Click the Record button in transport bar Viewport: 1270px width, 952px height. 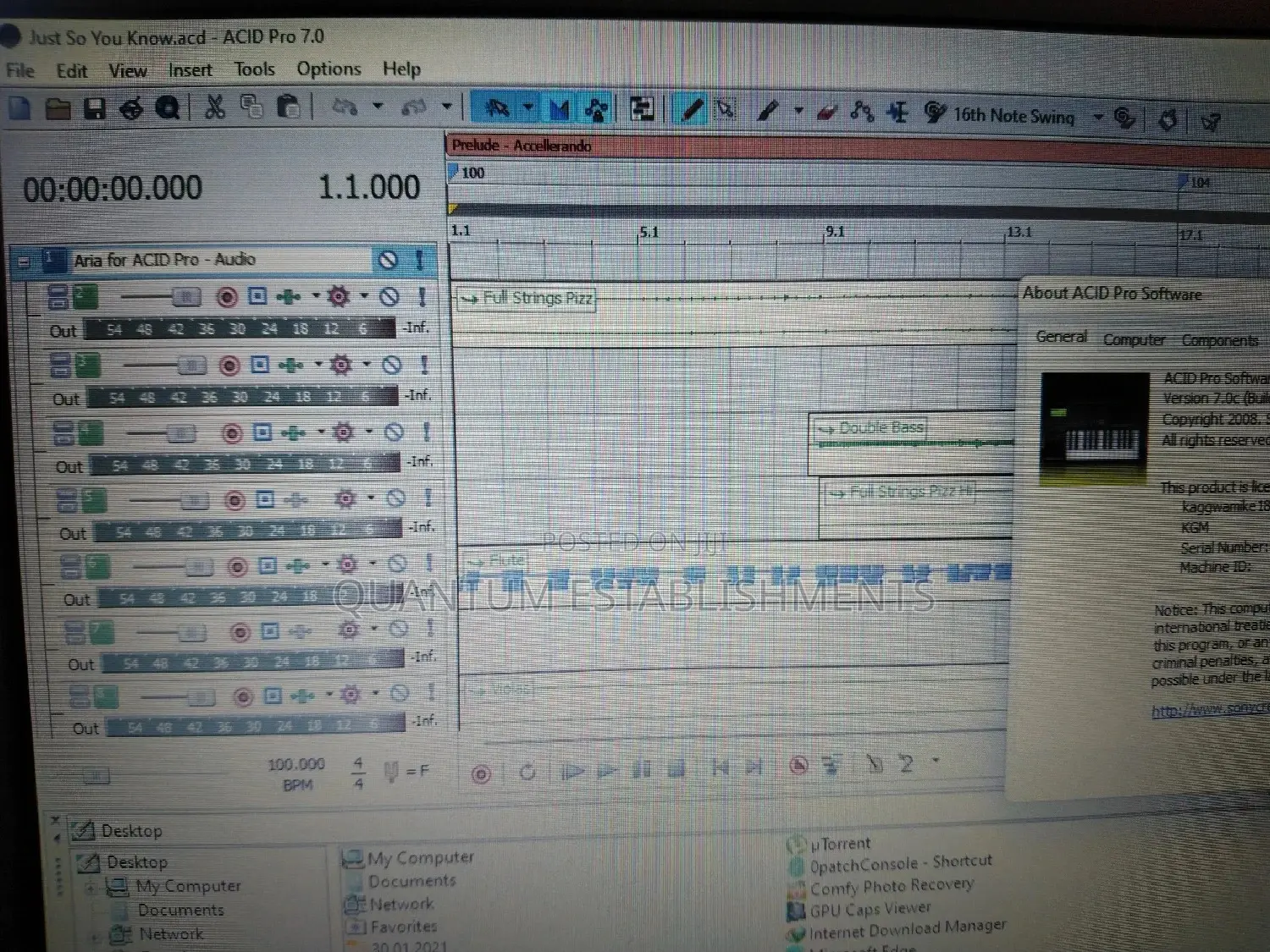tap(481, 774)
